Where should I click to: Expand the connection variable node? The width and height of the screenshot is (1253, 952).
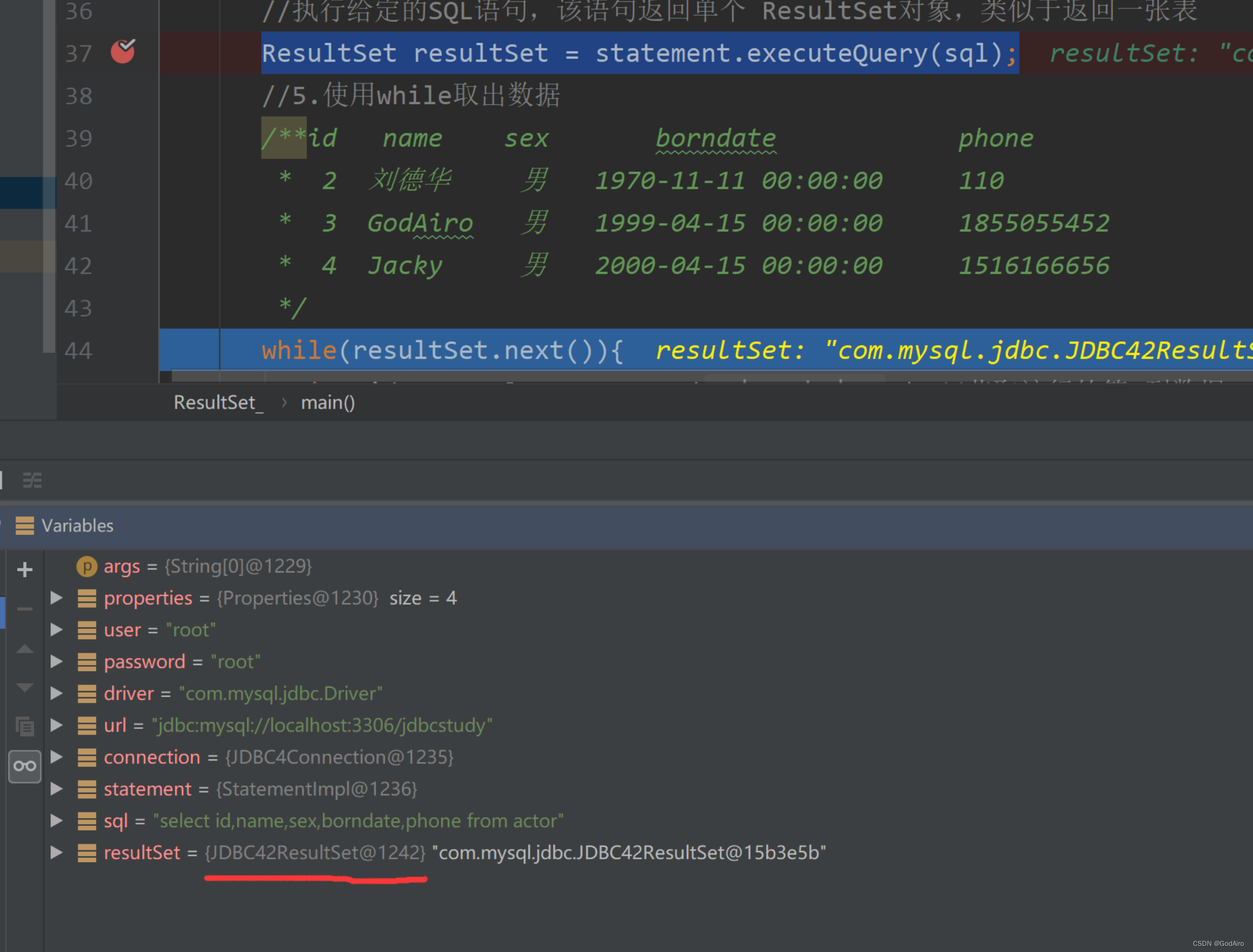[56, 757]
